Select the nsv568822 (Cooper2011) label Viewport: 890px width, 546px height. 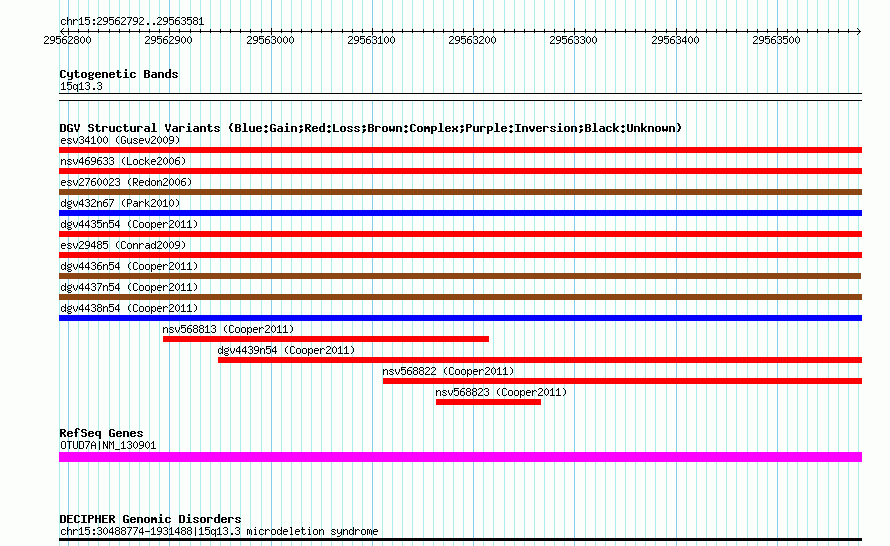pos(448,371)
